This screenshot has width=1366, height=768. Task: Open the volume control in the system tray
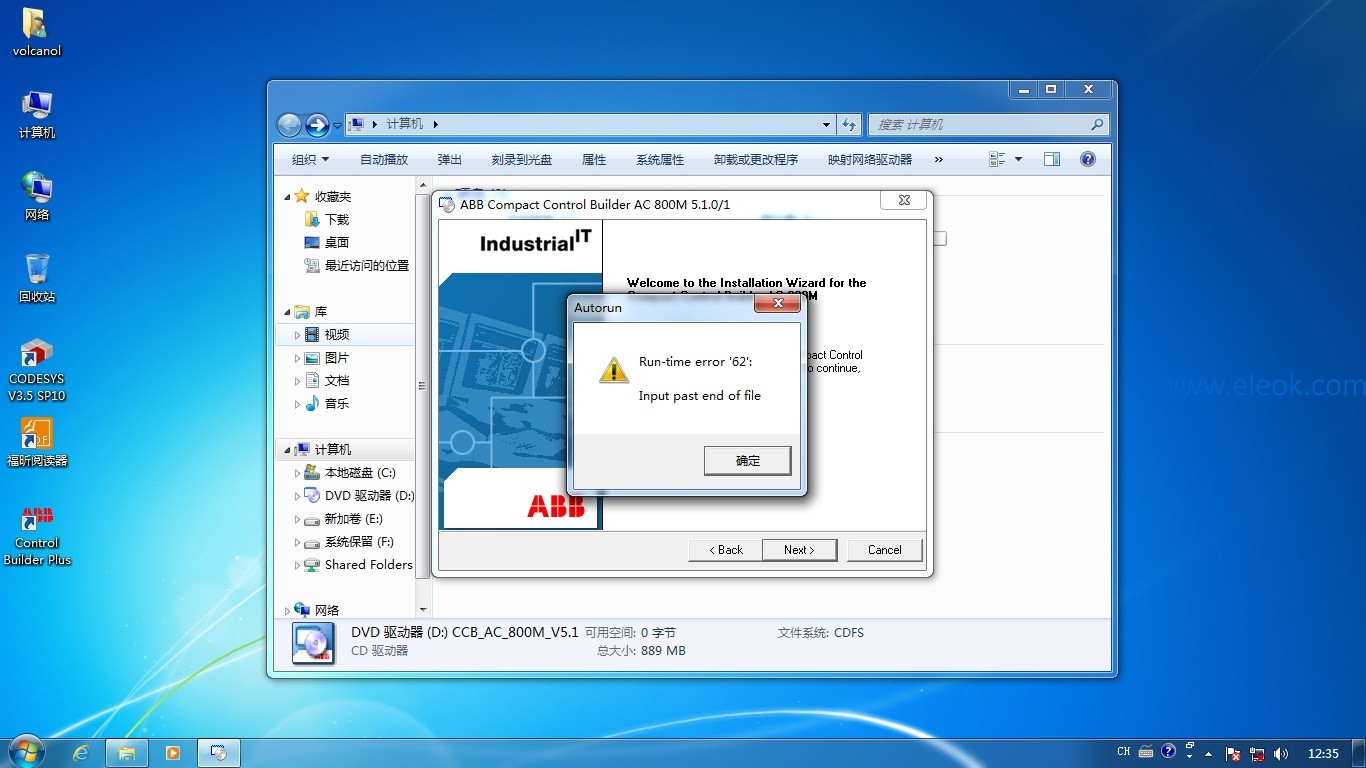[x=1281, y=753]
